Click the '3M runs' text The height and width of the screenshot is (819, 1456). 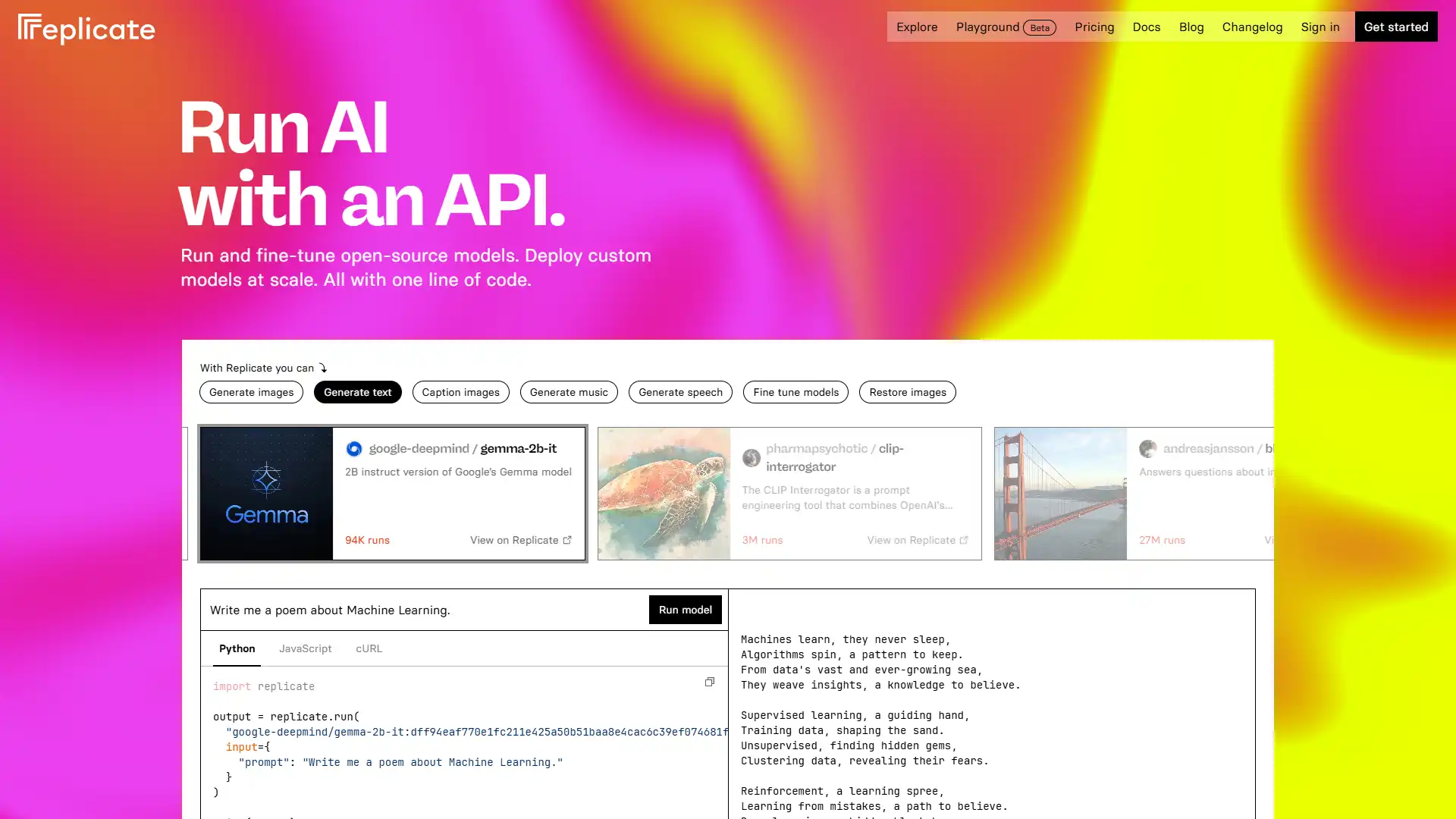(x=762, y=540)
